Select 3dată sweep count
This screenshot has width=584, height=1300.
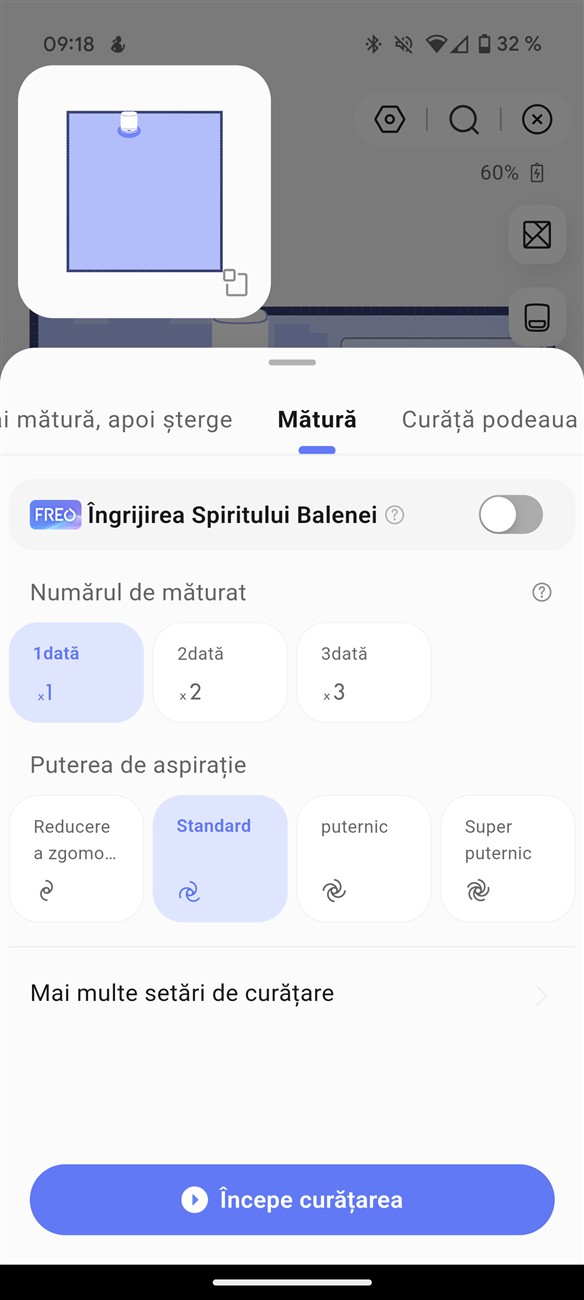point(364,672)
